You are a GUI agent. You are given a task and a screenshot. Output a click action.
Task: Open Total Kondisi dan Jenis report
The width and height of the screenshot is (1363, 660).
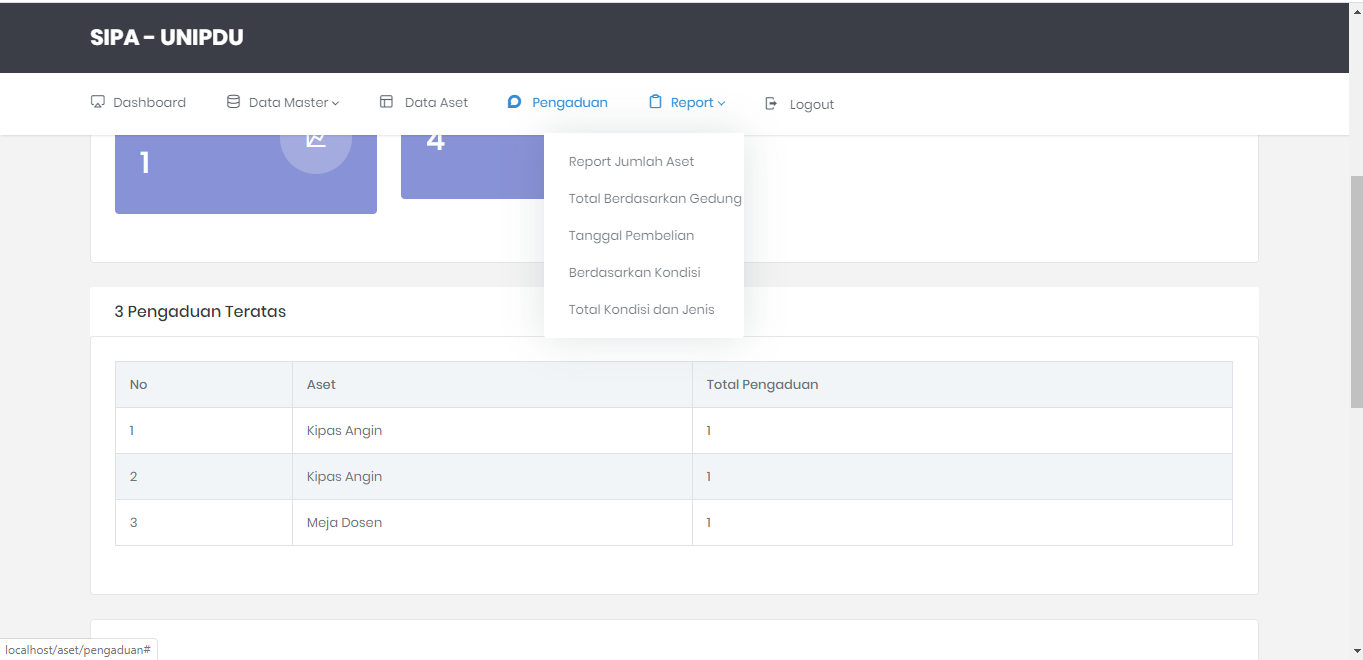(641, 309)
